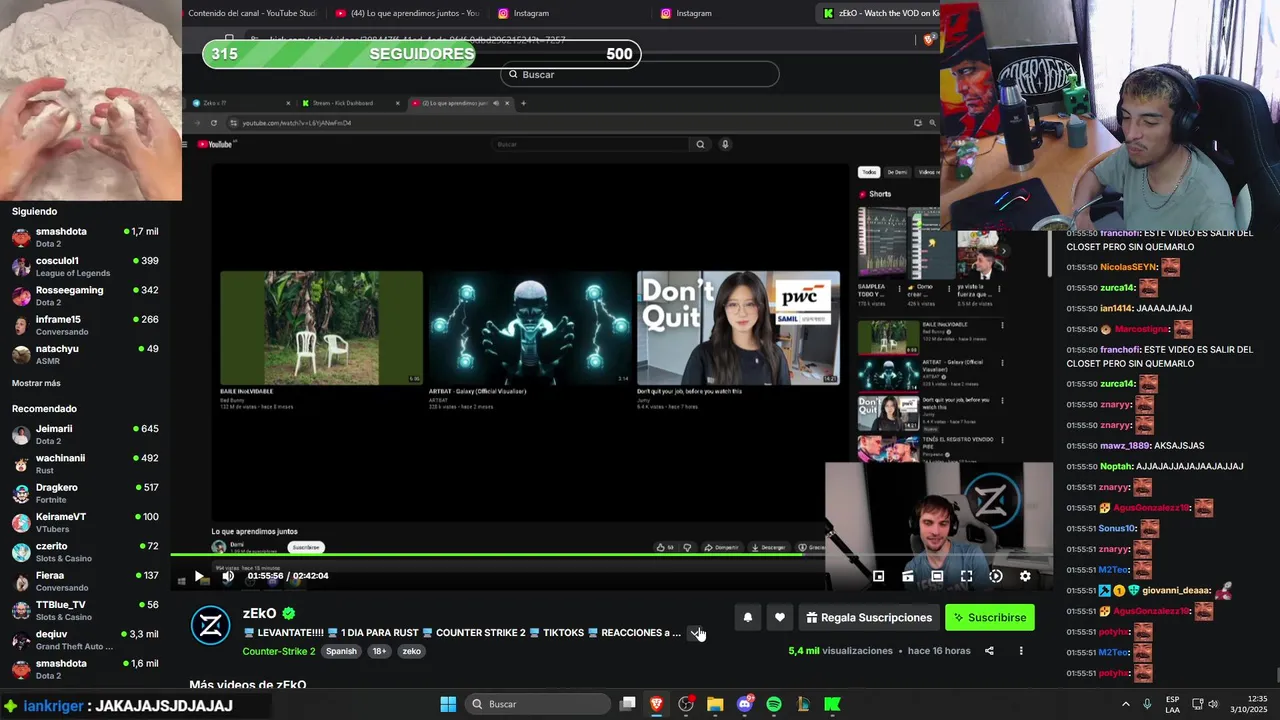Click the zeko tag

click(411, 651)
